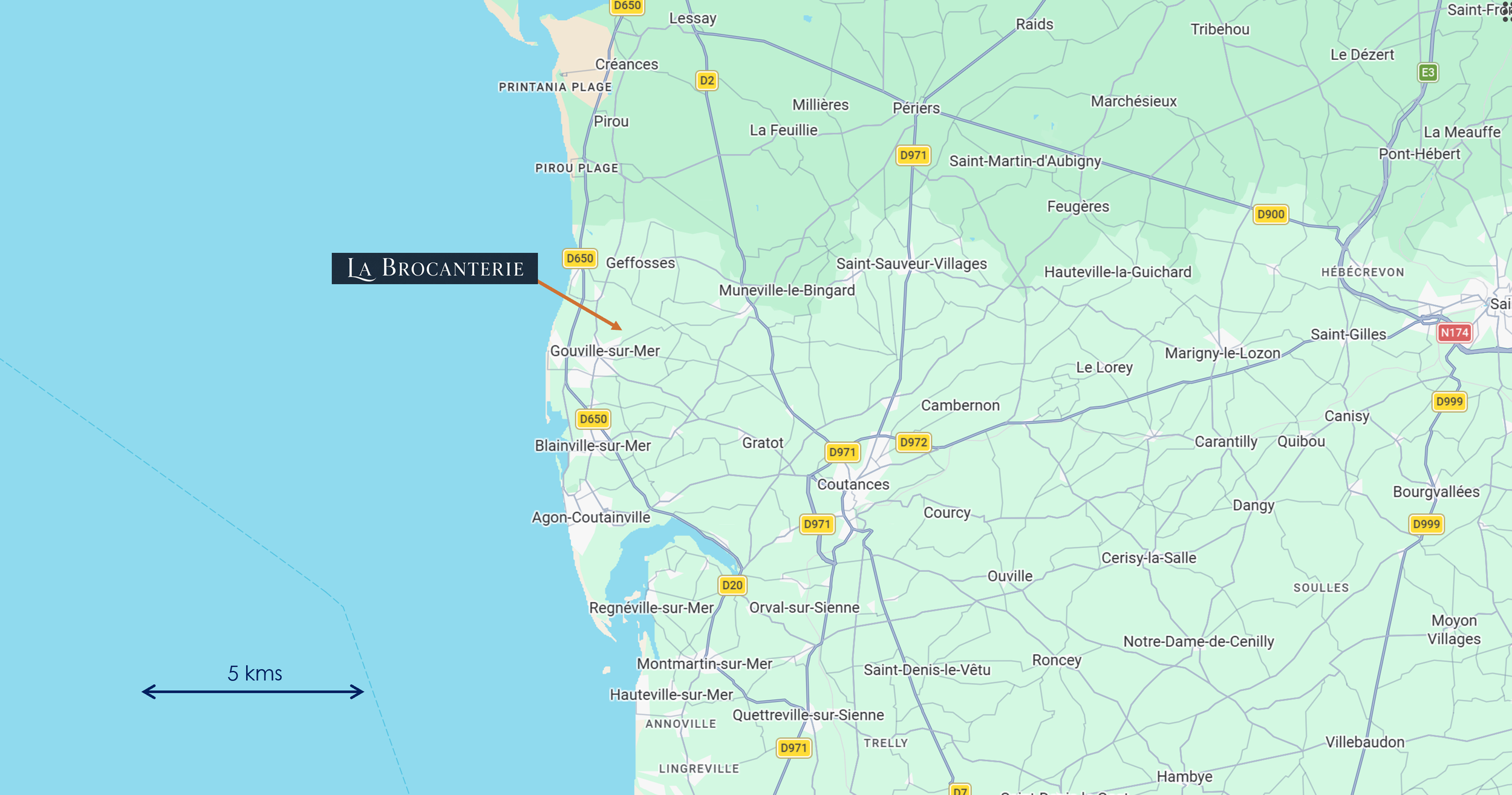Viewport: 1512px width, 795px height.
Task: Select the Regnéville-sur-Mer label
Action: (651, 608)
